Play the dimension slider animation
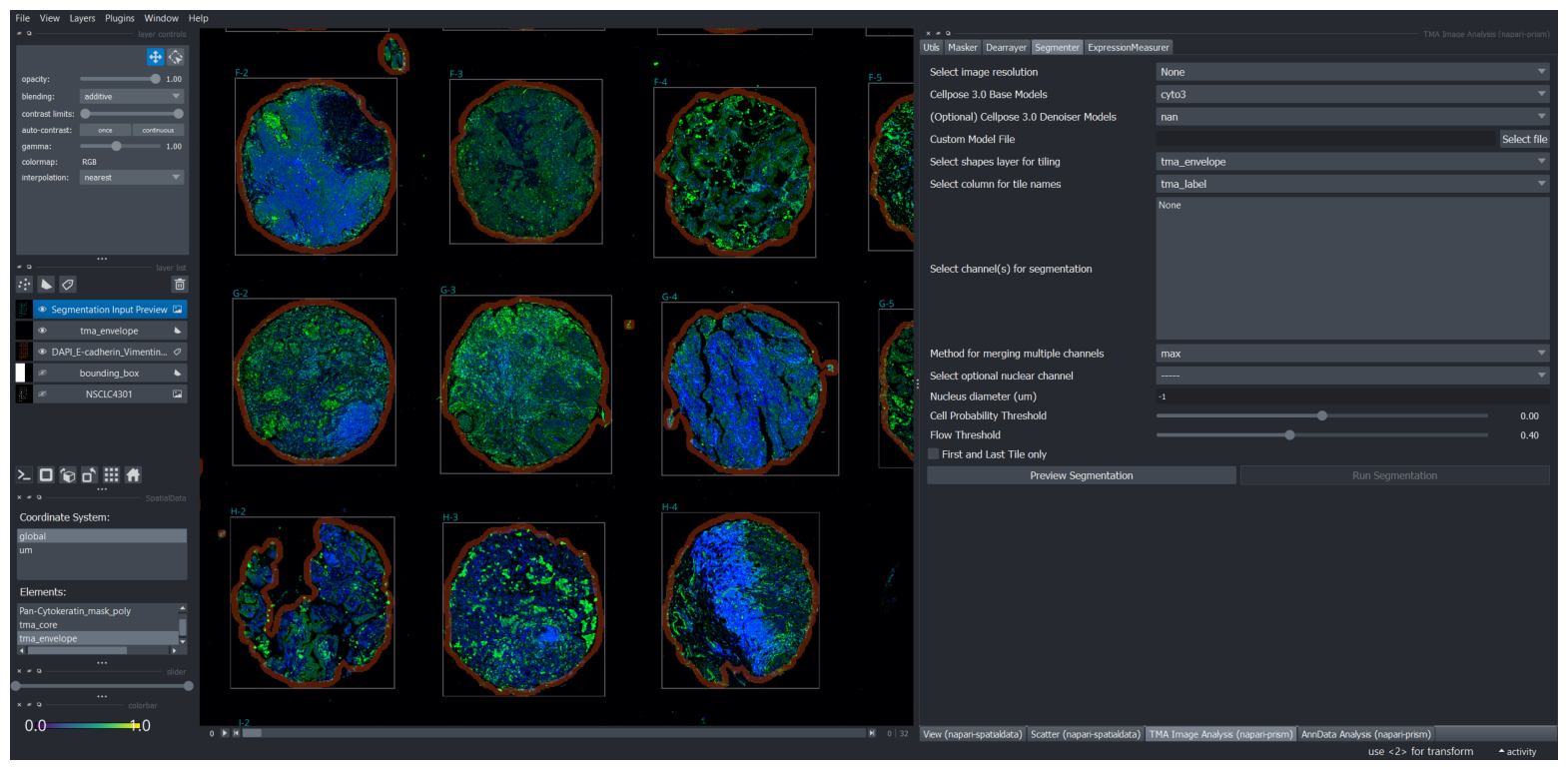 224,733
